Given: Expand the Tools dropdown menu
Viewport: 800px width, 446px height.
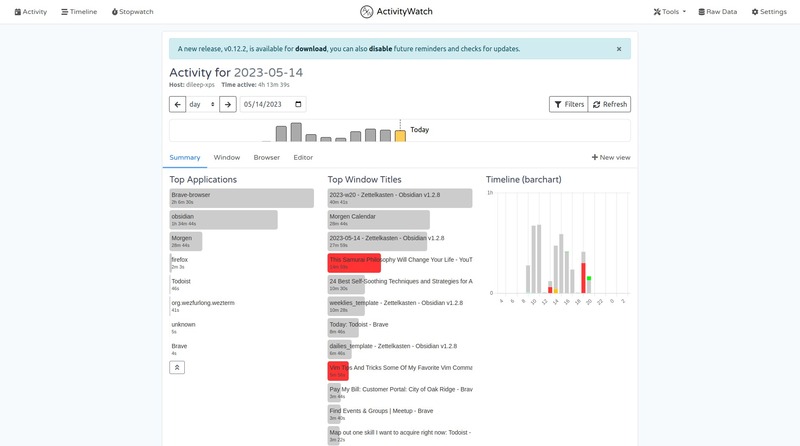Looking at the screenshot, I should pos(669,12).
